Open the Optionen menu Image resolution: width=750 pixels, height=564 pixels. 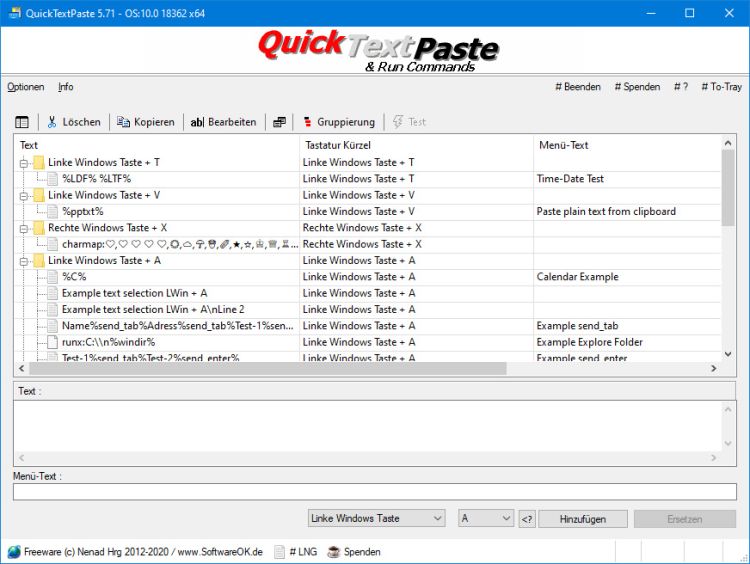click(x=26, y=87)
